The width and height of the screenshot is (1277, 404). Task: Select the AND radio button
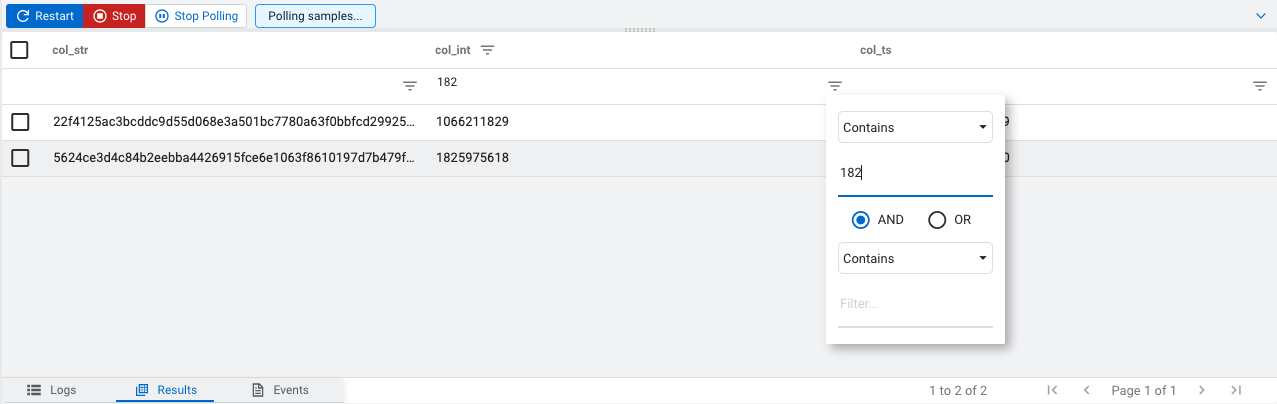860,220
